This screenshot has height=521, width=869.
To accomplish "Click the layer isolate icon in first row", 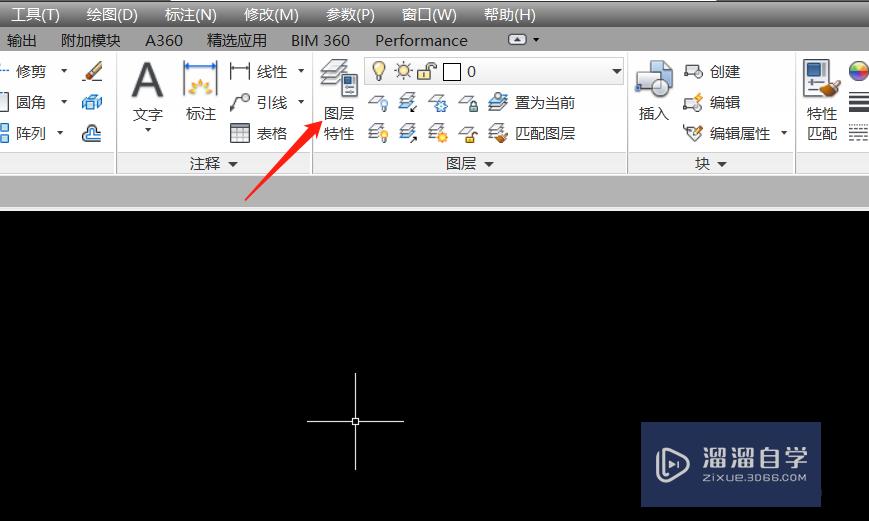I will point(408,102).
